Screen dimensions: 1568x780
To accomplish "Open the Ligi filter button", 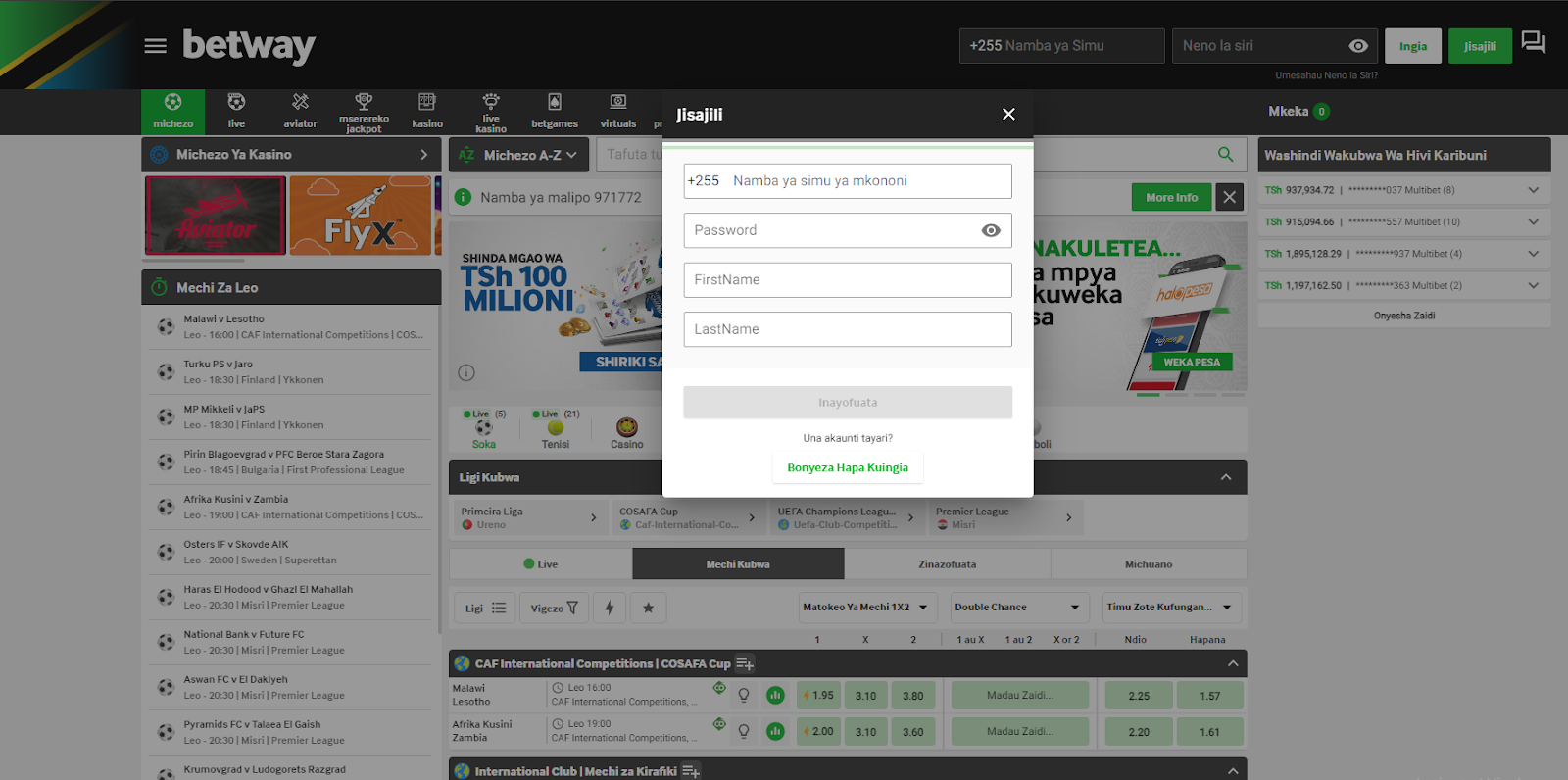I will pyautogui.click(x=485, y=608).
